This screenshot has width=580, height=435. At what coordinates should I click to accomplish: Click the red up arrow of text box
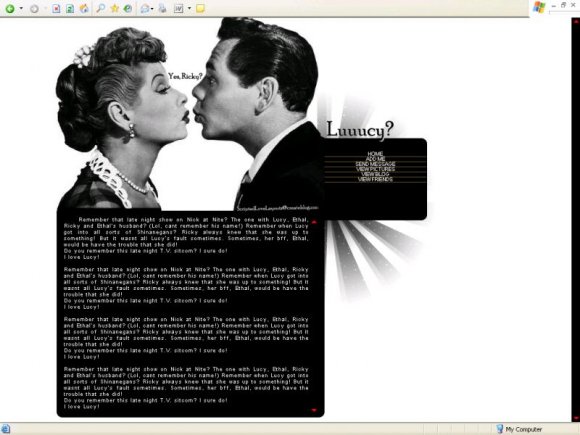coord(314,222)
